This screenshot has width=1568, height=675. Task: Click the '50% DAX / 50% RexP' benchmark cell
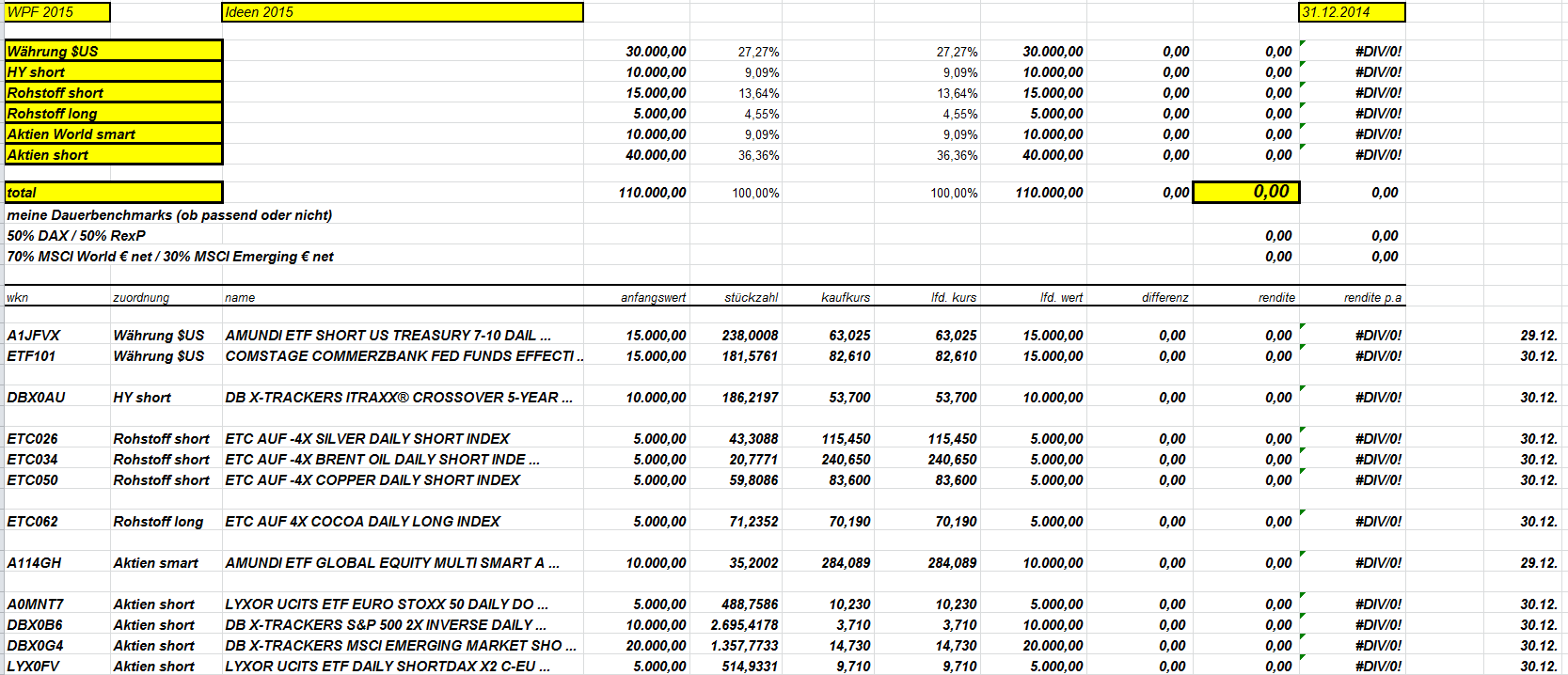coord(76,236)
